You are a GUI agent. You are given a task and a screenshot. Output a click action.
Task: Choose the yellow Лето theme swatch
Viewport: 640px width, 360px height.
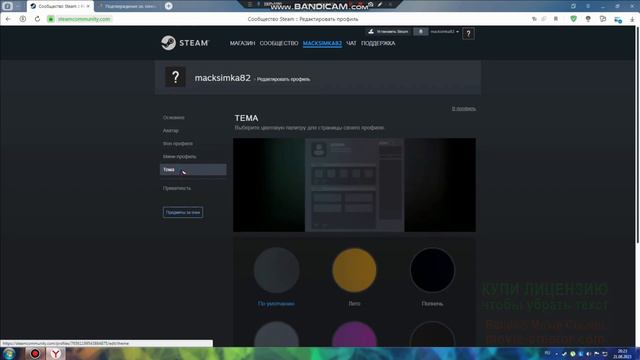[354, 270]
